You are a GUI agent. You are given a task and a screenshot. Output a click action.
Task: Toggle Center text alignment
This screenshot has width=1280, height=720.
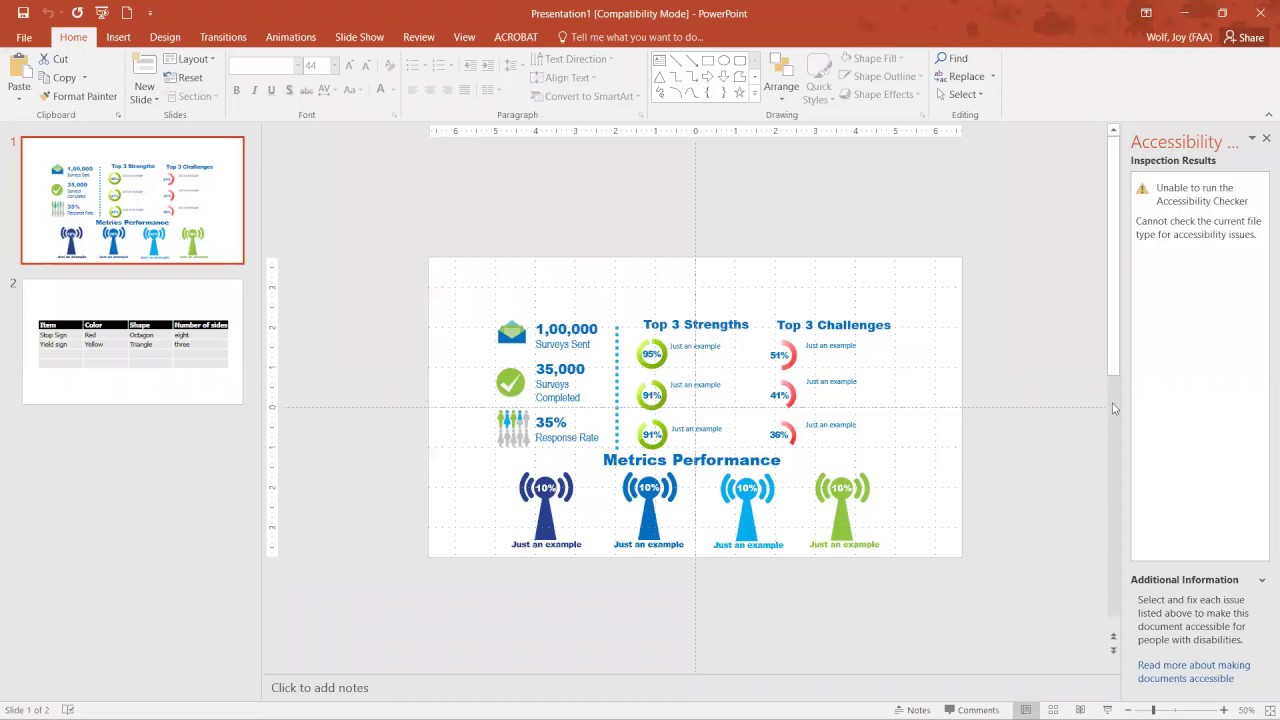click(x=430, y=90)
